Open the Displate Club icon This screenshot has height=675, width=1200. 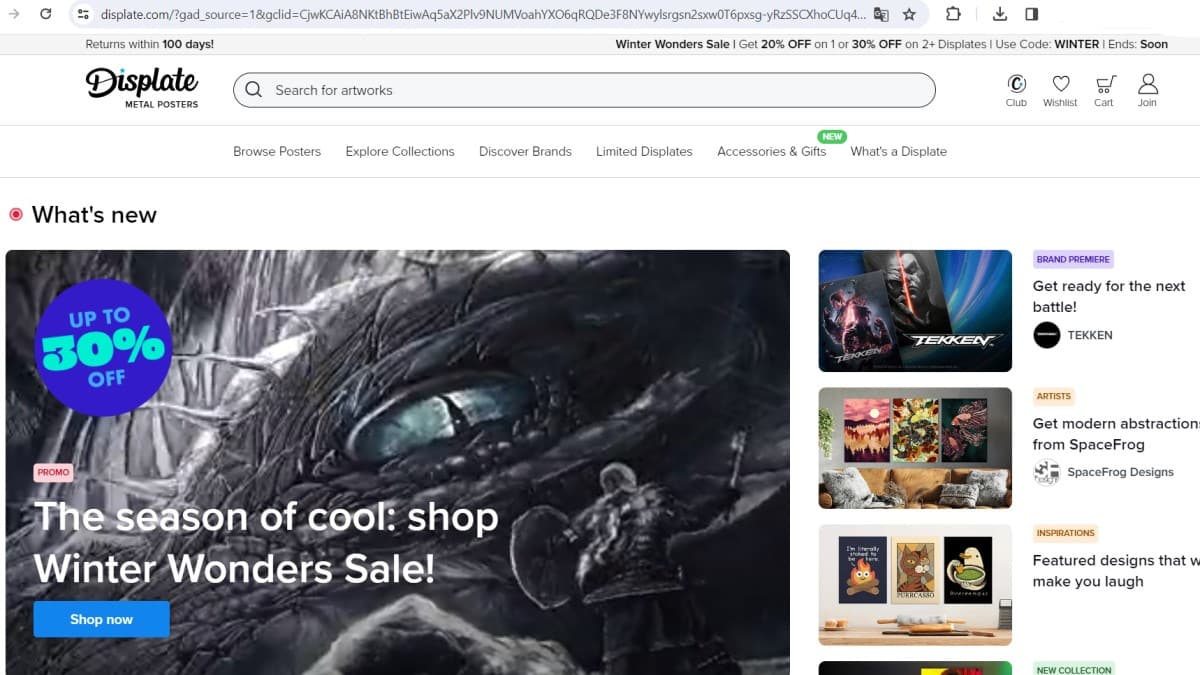coord(1016,85)
